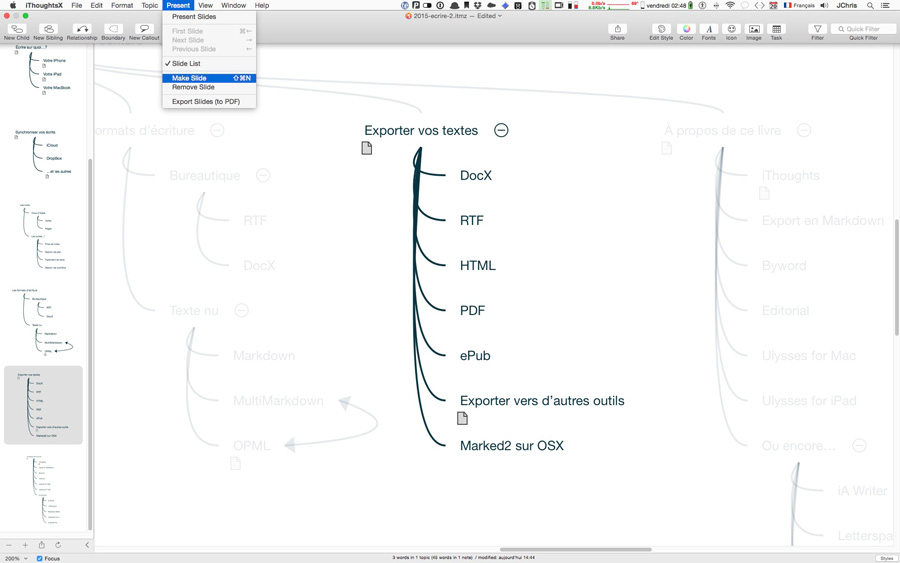Collapse the Bureautique branch

pos(263,175)
